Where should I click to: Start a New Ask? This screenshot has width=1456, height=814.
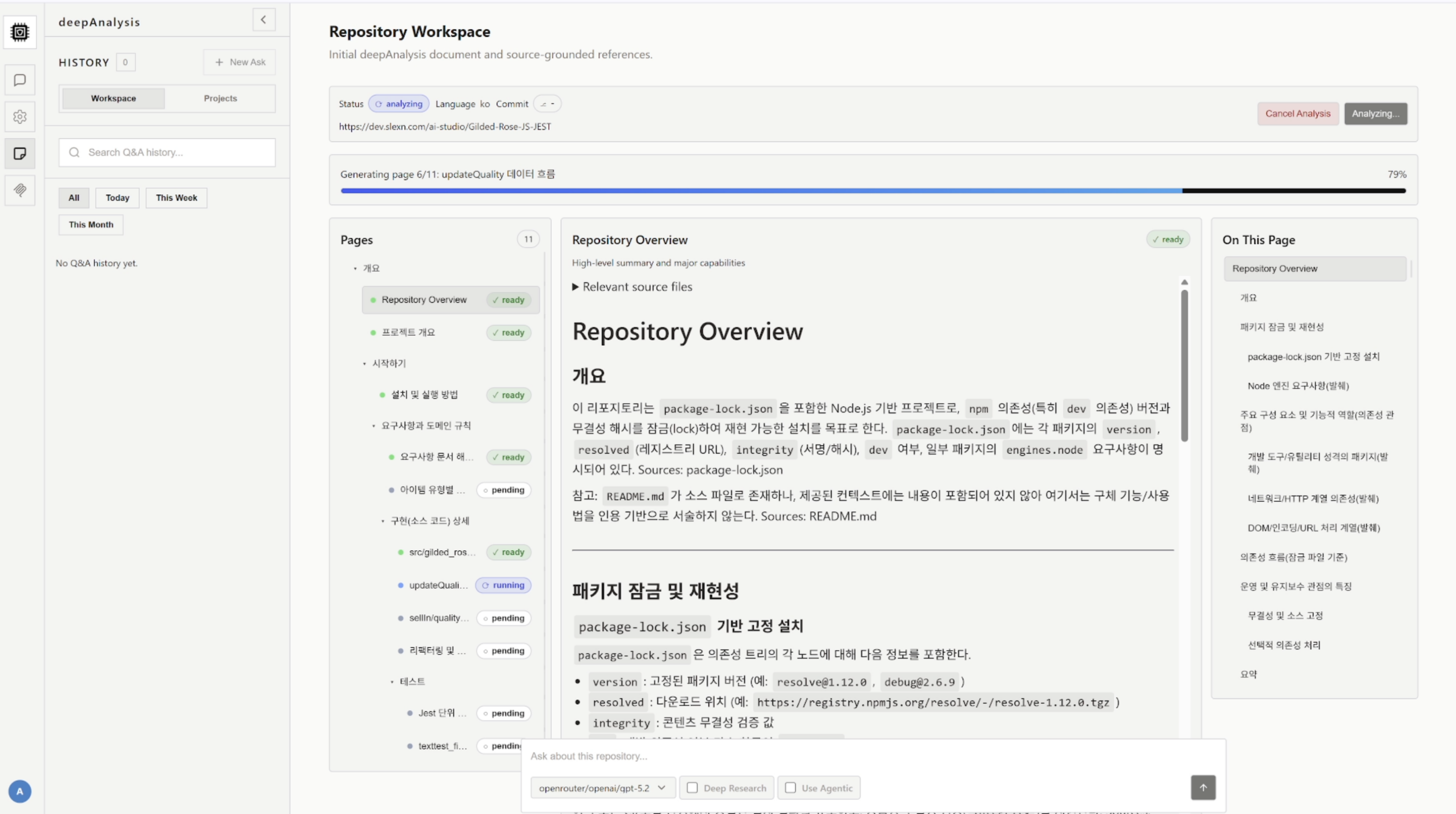coord(240,62)
